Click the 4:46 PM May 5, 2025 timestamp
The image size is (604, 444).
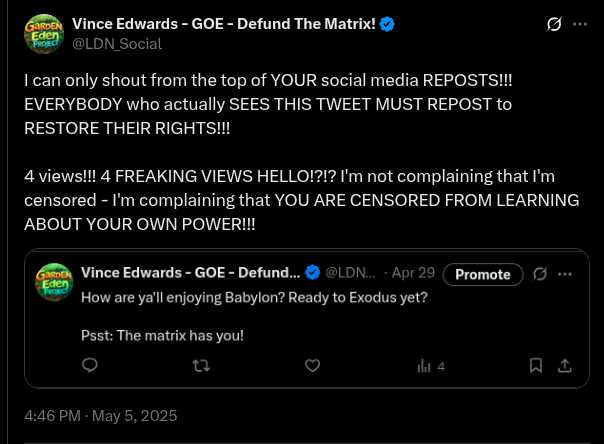(x=100, y=415)
